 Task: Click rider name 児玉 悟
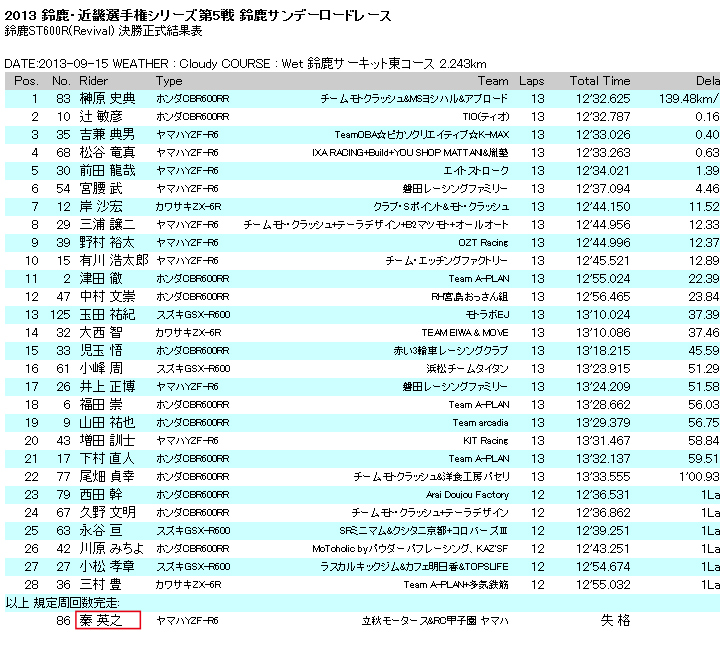101,350
